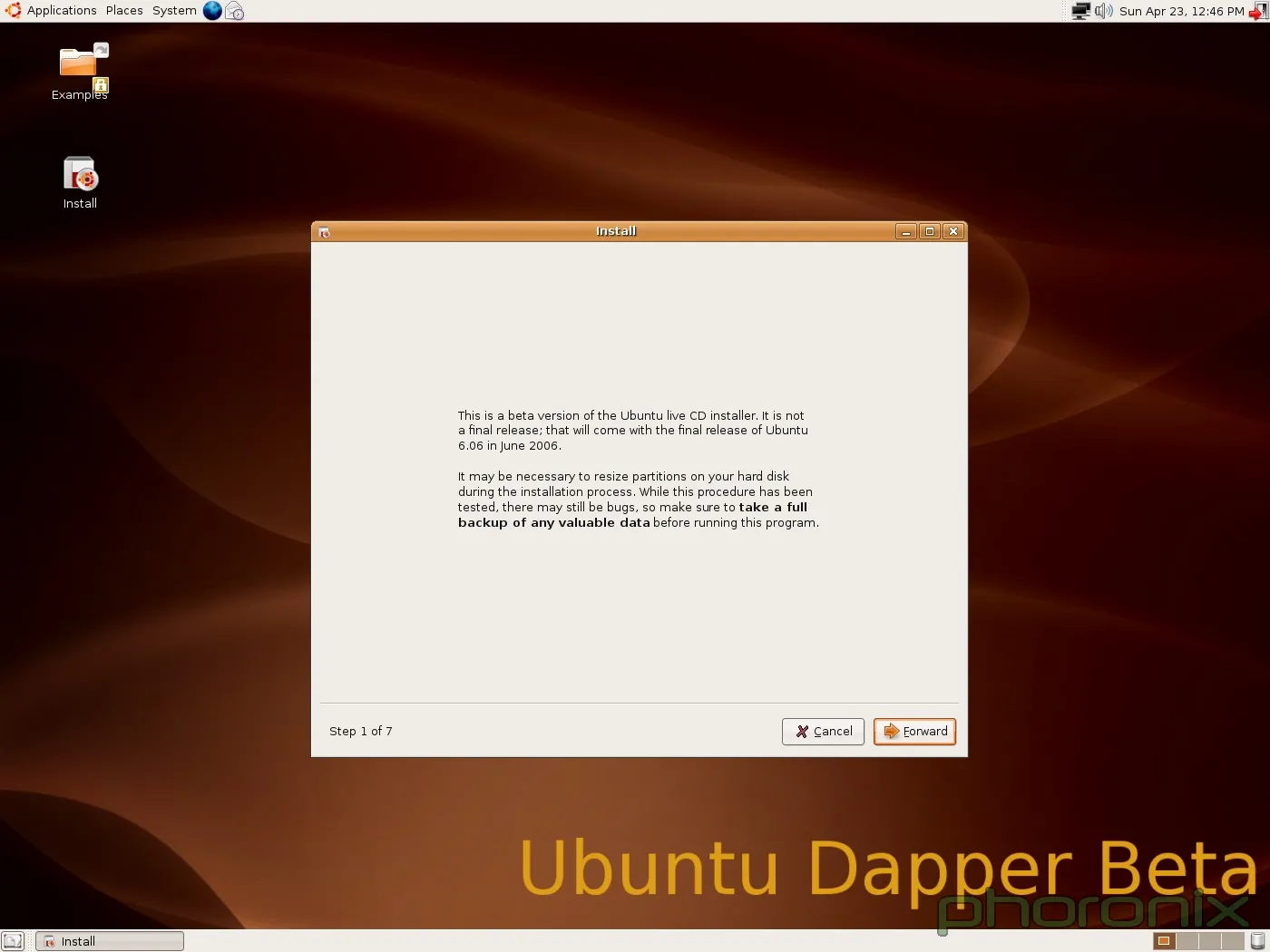Launch the mail client panel icon

[235, 11]
